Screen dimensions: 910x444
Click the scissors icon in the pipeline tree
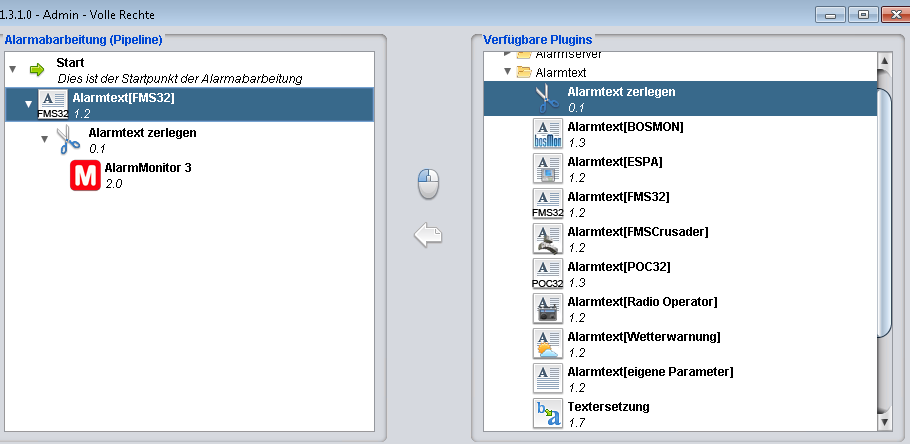[69, 140]
